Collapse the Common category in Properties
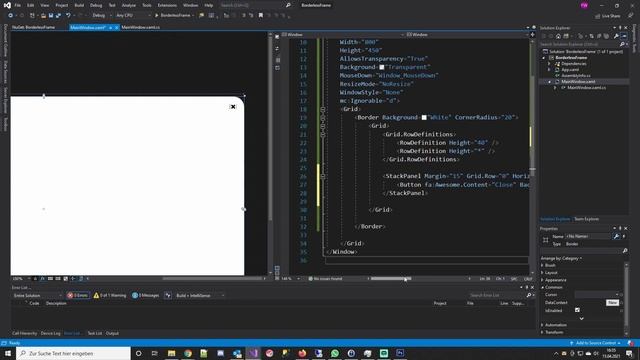This screenshot has width=640, height=360. coord(542,287)
